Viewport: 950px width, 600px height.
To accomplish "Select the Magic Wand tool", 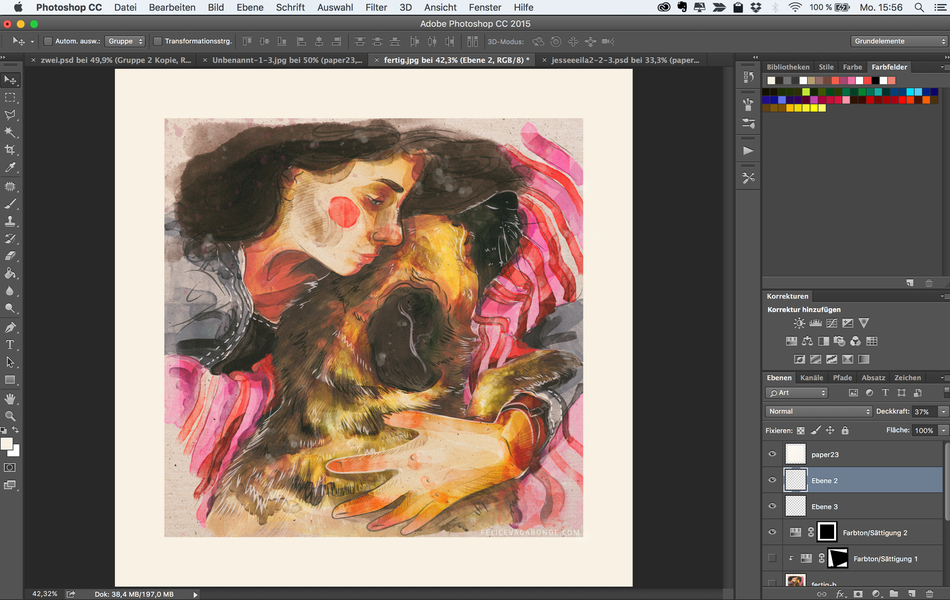I will point(10,132).
